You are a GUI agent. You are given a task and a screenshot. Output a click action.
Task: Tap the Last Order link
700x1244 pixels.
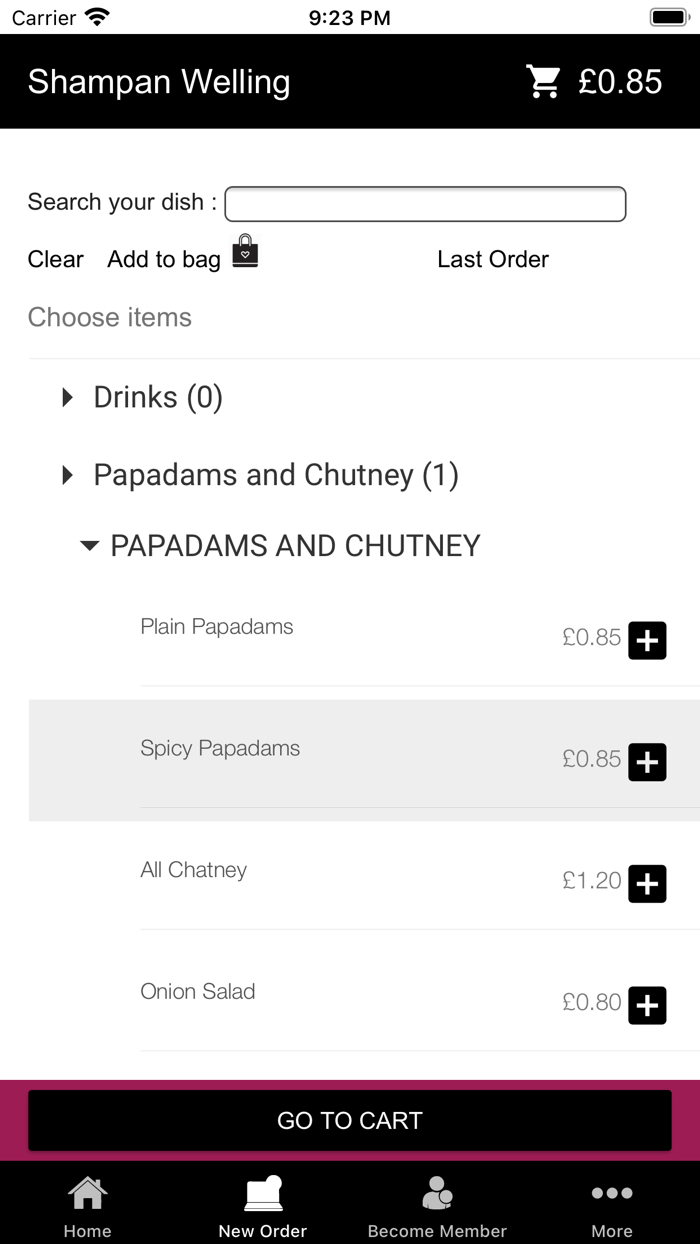point(493,260)
